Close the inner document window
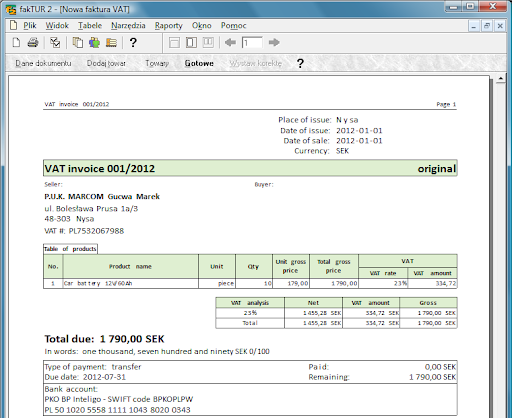 pyautogui.click(x=500, y=26)
